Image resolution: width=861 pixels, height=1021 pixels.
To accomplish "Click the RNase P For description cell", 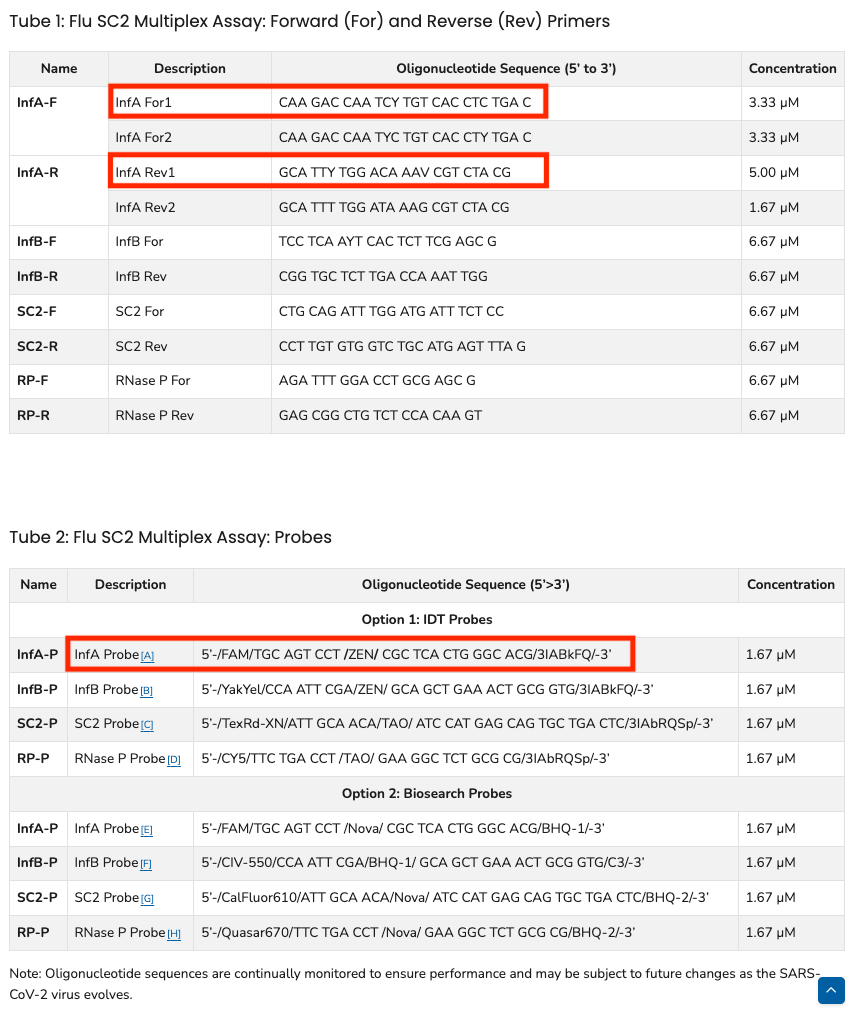I will (190, 380).
